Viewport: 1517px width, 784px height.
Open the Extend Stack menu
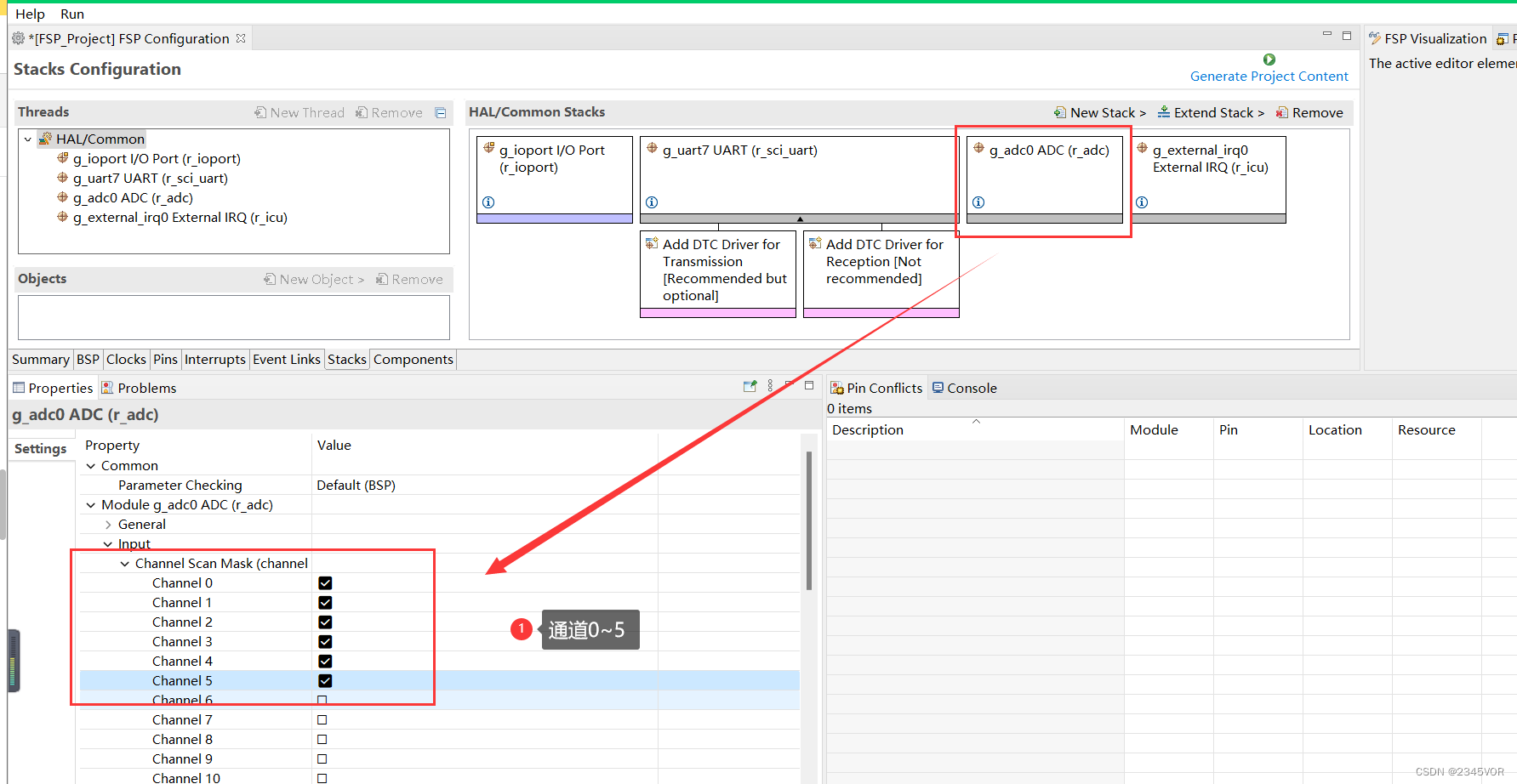(x=1211, y=113)
